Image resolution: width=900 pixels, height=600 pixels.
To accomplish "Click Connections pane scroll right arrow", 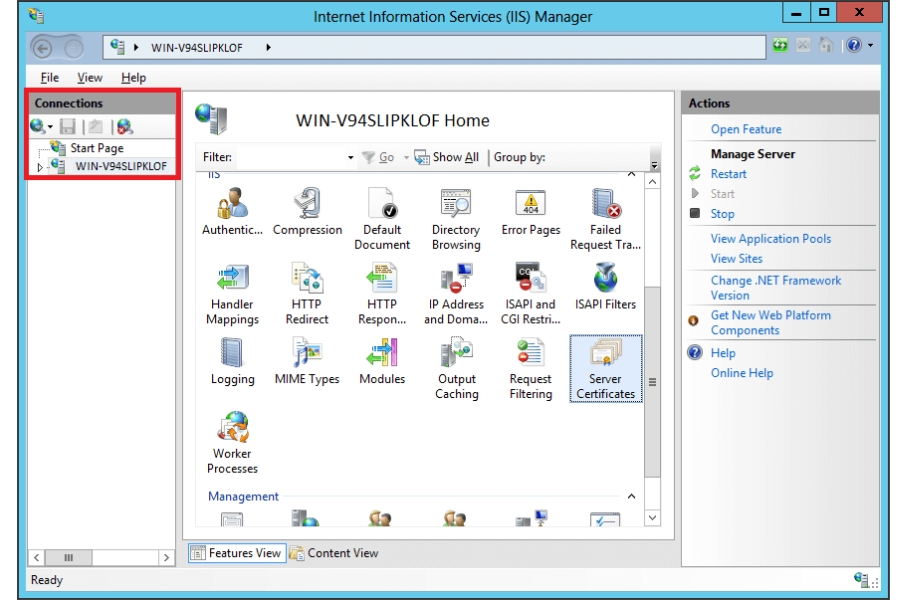I will coord(166,558).
